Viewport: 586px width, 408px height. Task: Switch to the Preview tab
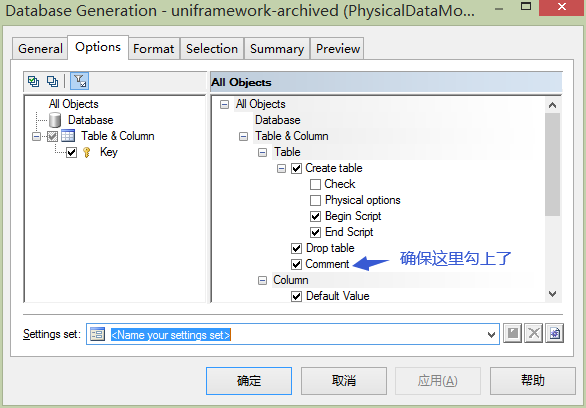(x=337, y=49)
